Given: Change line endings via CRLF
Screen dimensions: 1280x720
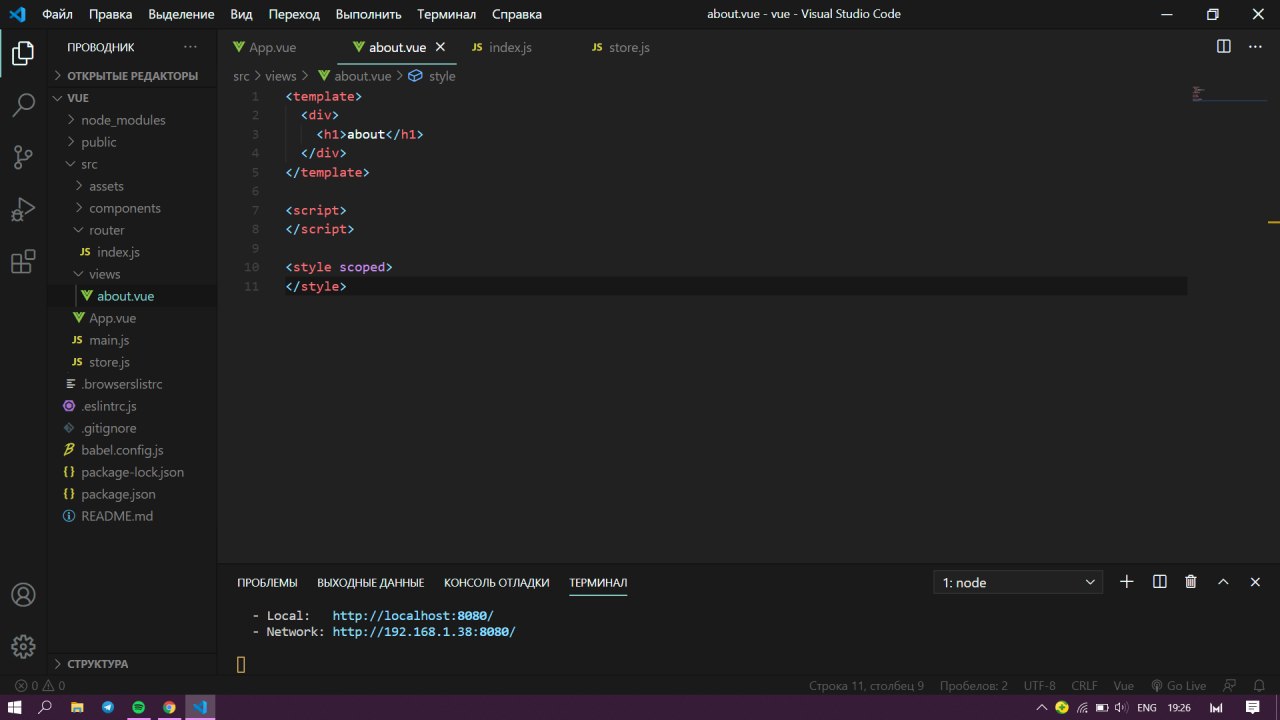Looking at the screenshot, I should (x=1084, y=686).
